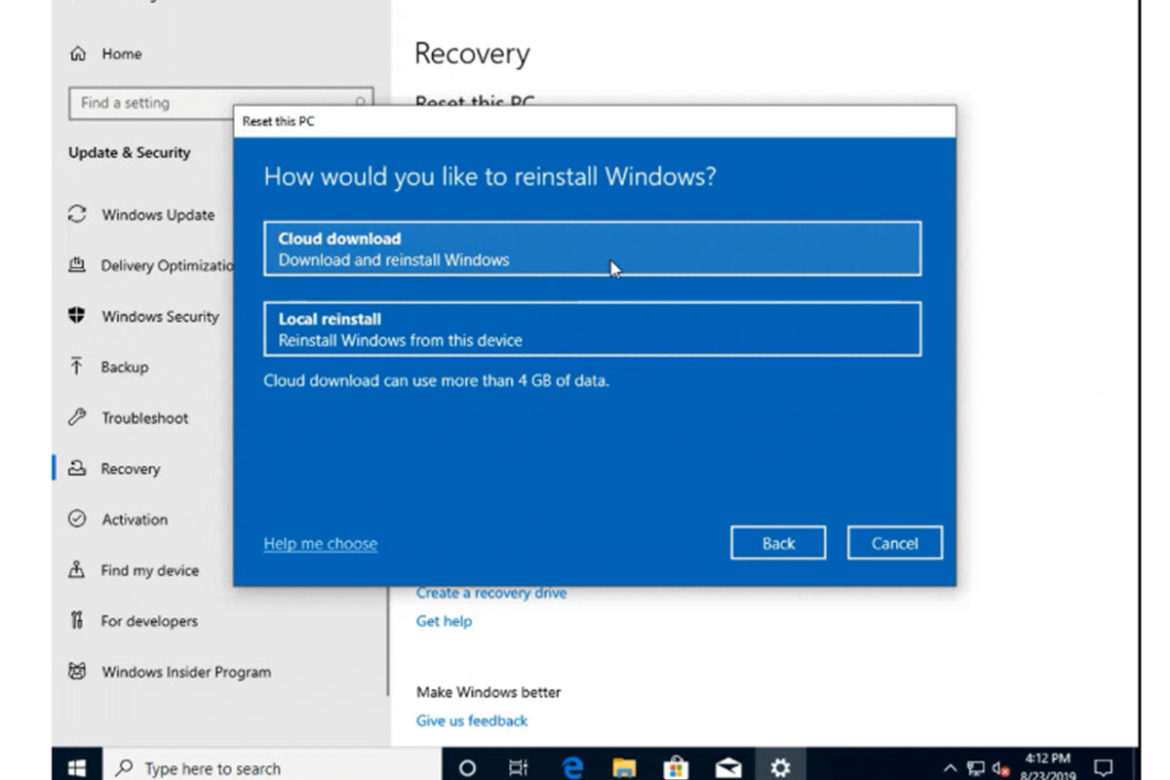Viewport: 1170px width, 780px height.
Task: Open Create a recovery drive link
Action: point(491,593)
